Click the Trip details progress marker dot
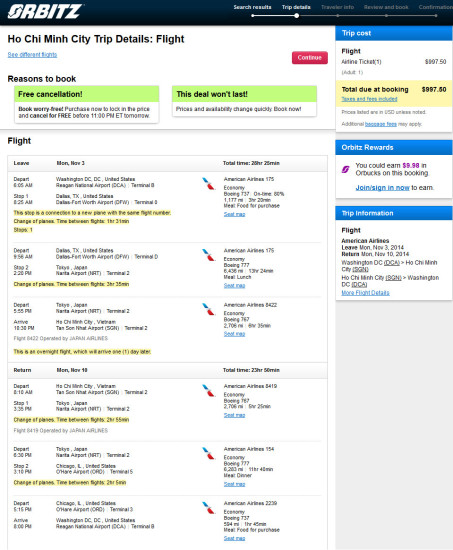The width and height of the screenshot is (453, 550). point(297,15)
